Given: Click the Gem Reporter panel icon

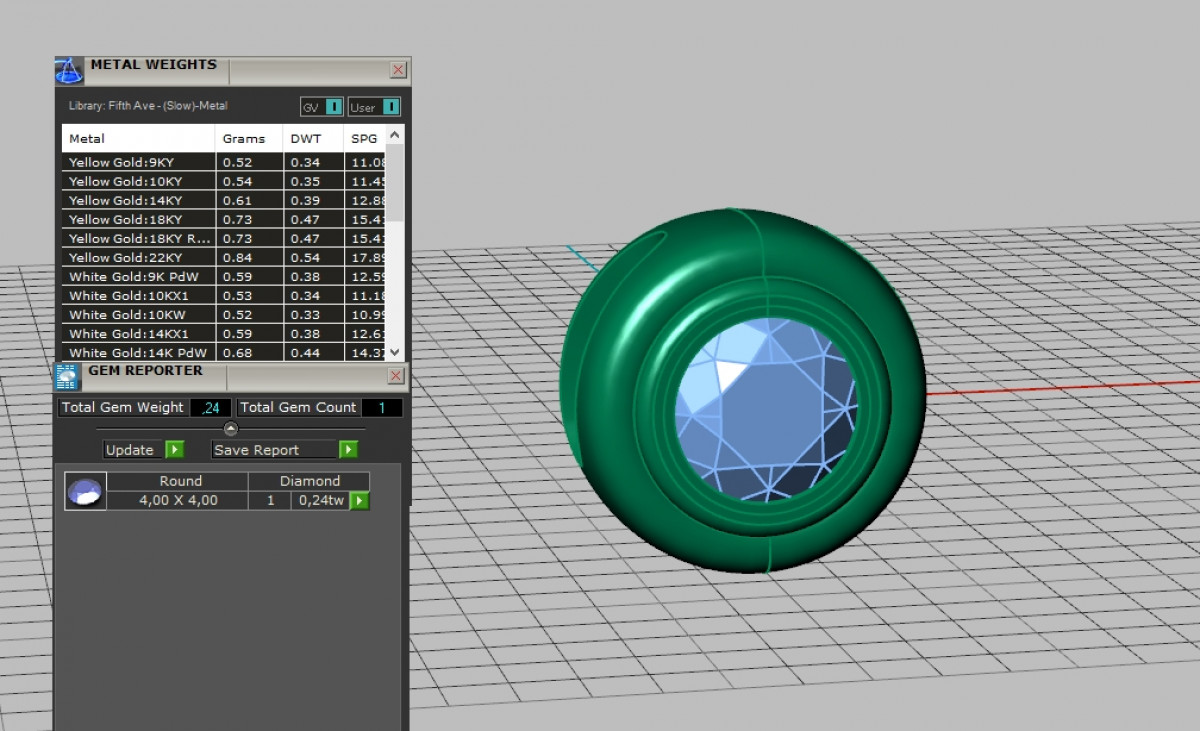Looking at the screenshot, I should (x=66, y=376).
